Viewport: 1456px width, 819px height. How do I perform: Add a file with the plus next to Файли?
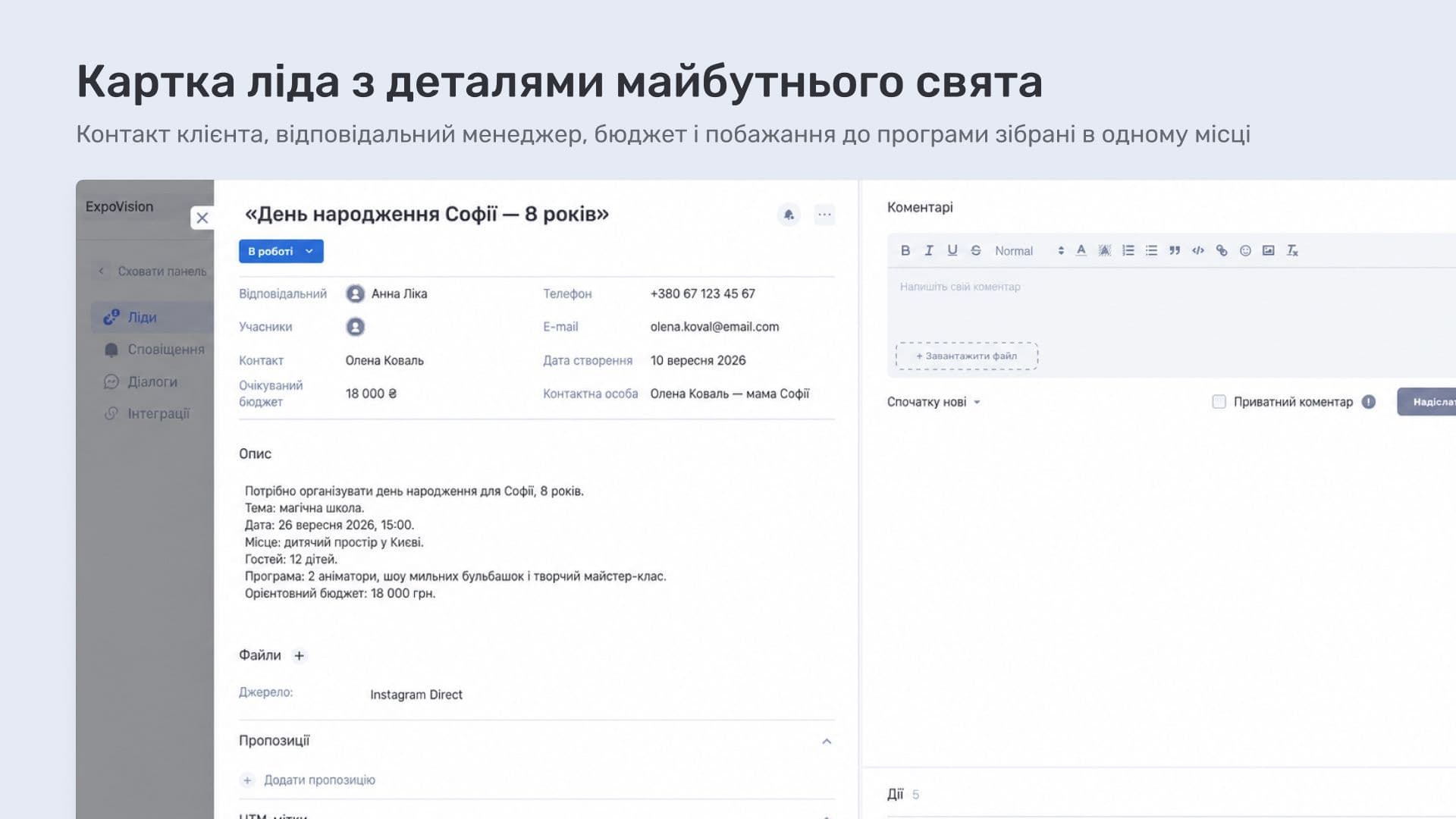[x=299, y=656]
